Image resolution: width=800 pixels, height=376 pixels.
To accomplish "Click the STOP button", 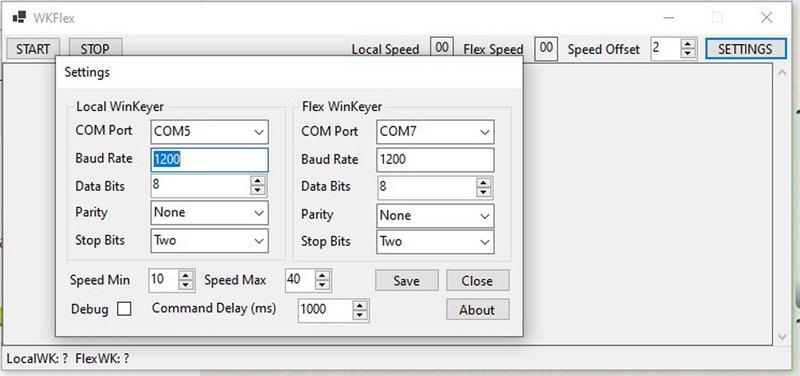I will point(95,49).
